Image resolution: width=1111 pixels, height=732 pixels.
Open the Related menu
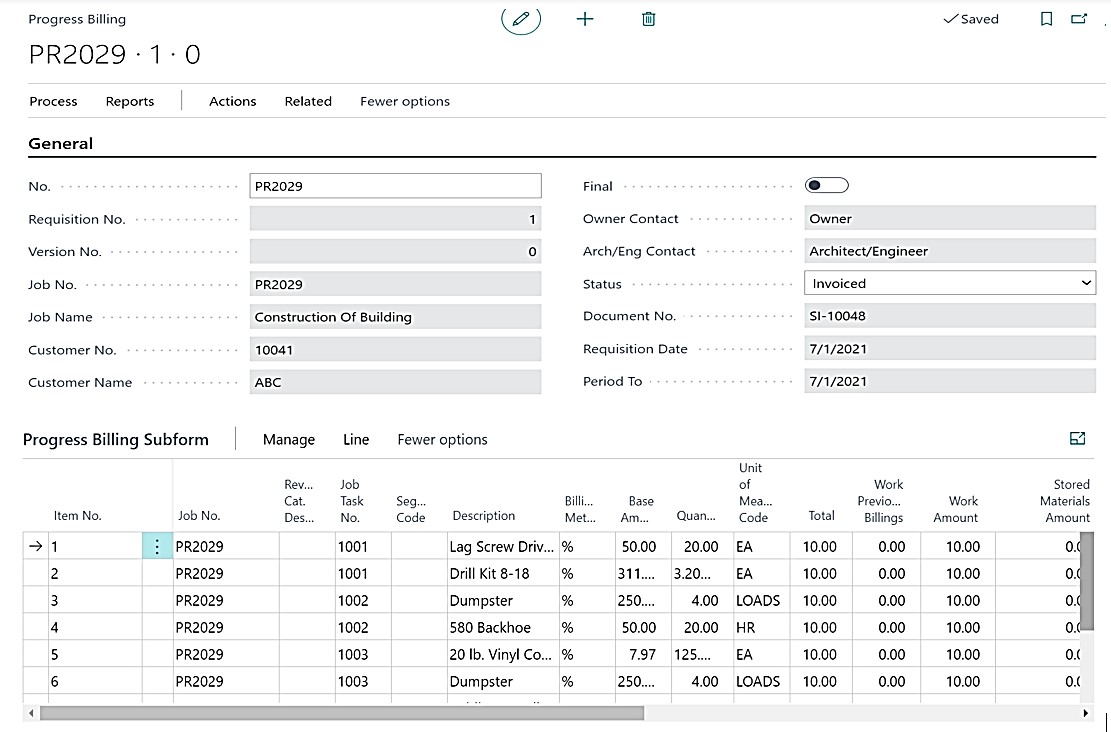coord(308,101)
